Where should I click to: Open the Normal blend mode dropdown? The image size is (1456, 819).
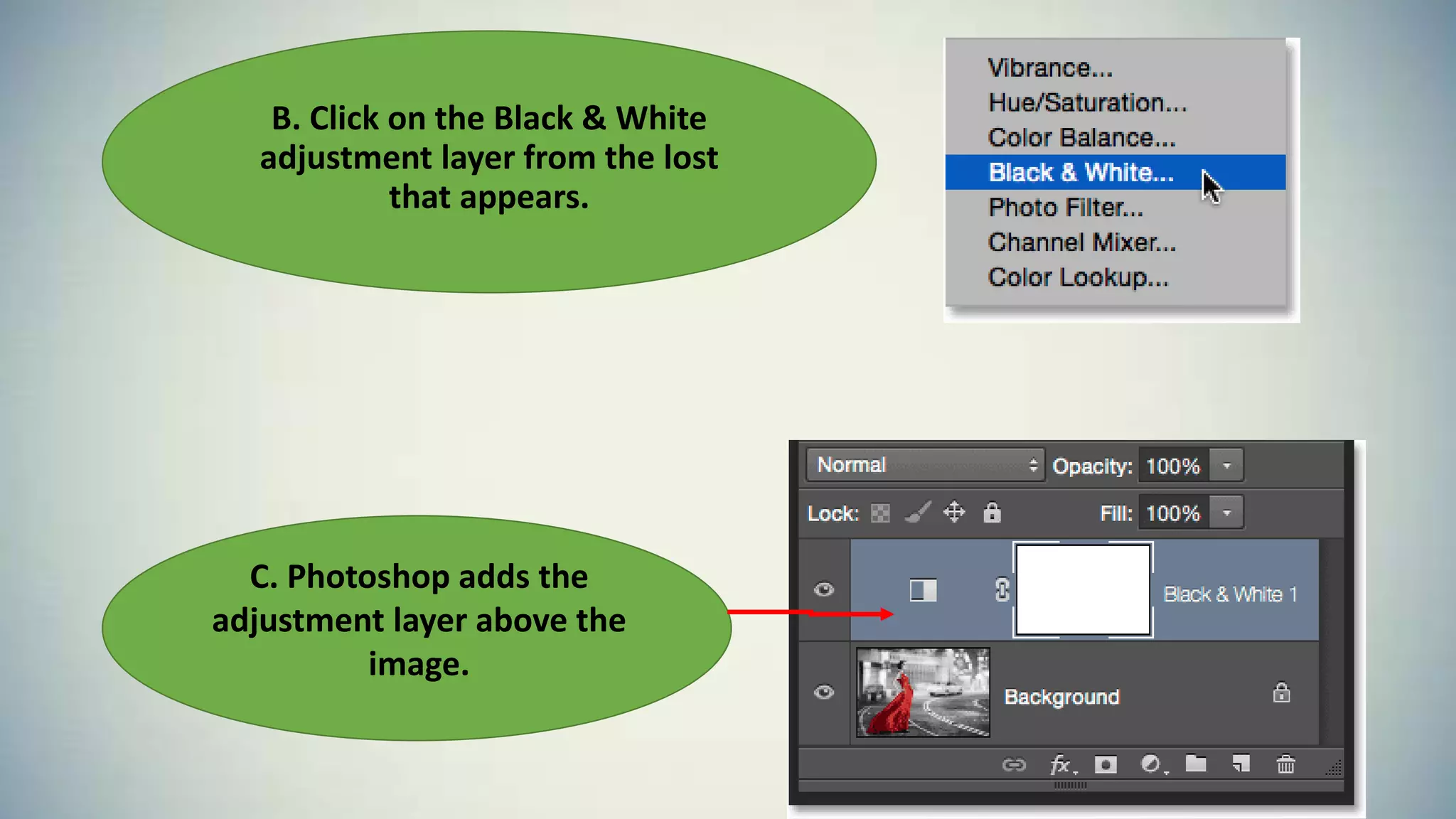[925, 465]
